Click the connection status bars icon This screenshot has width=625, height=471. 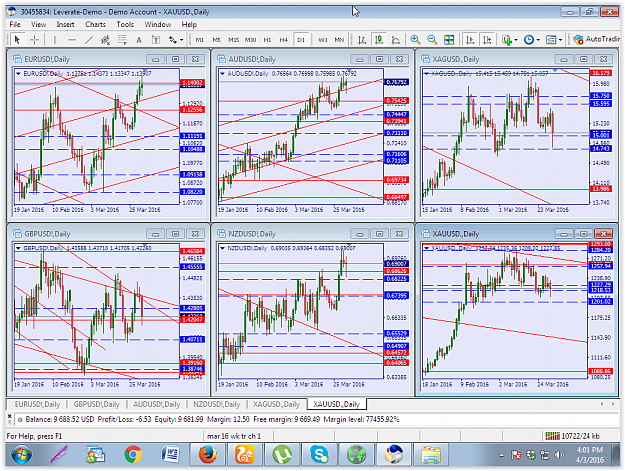tap(552, 436)
